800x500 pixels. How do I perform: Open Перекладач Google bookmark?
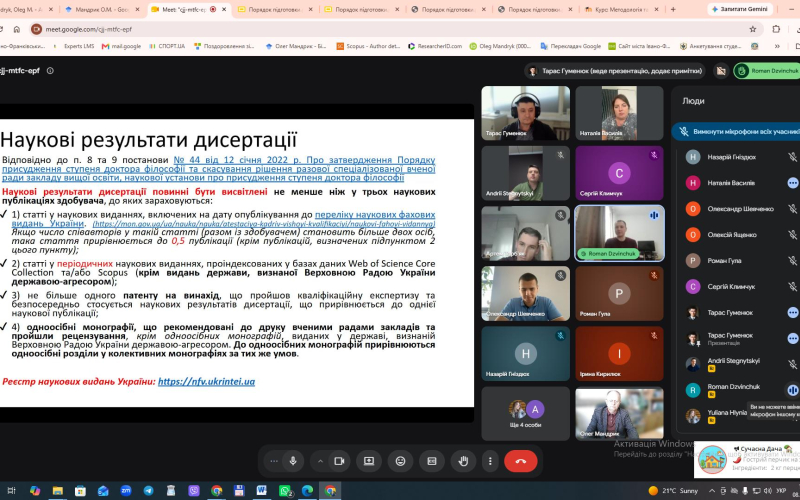click(x=570, y=46)
